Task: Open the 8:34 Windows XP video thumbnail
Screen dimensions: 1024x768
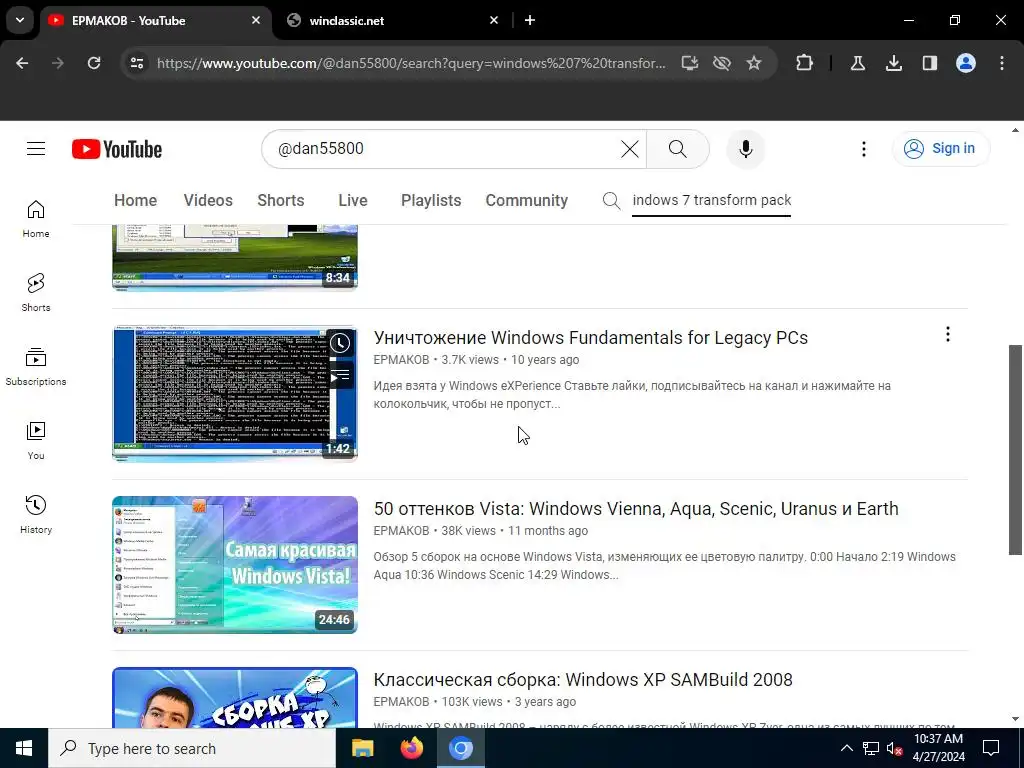Action: pyautogui.click(x=235, y=257)
